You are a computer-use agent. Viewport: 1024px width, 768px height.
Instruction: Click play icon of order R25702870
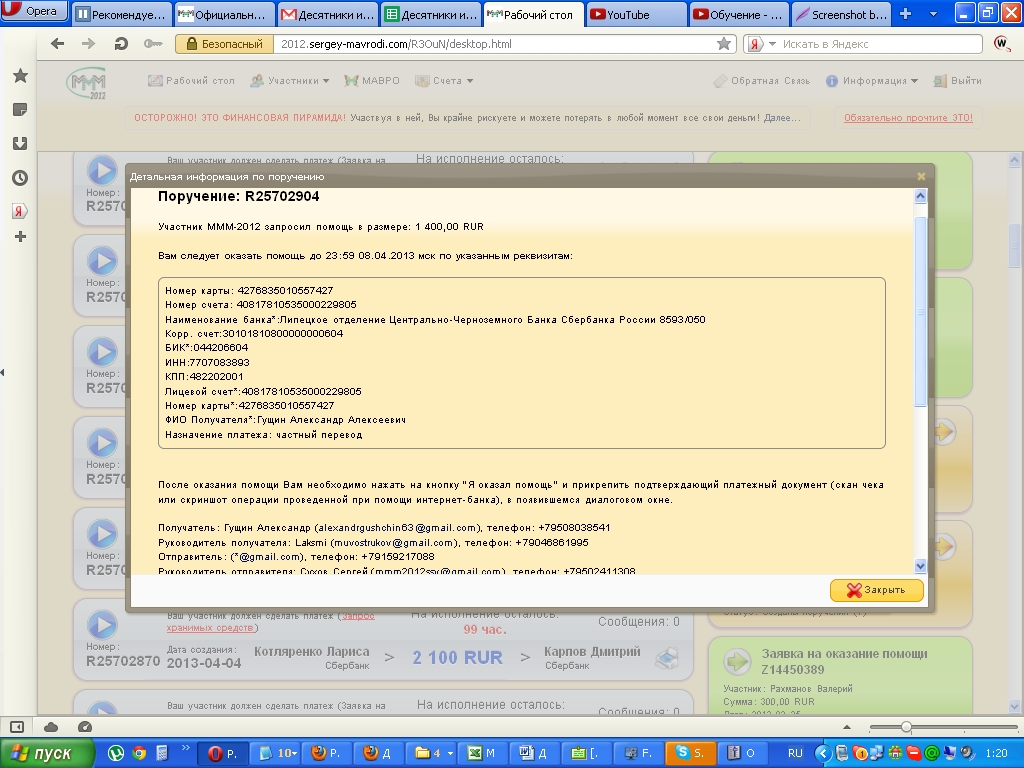[x=102, y=625]
